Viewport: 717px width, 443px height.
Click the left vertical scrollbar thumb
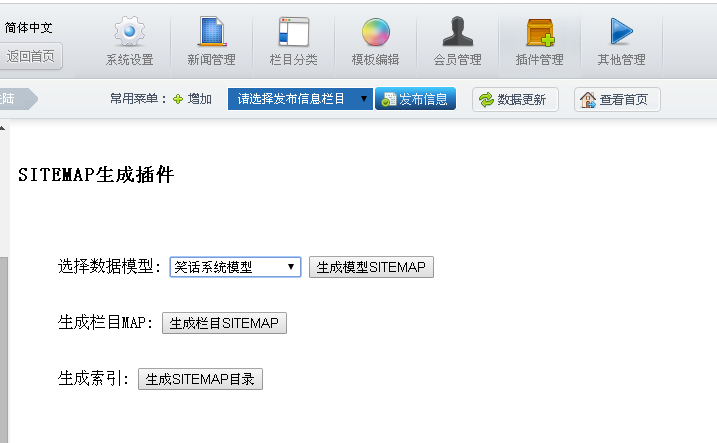[4, 349]
